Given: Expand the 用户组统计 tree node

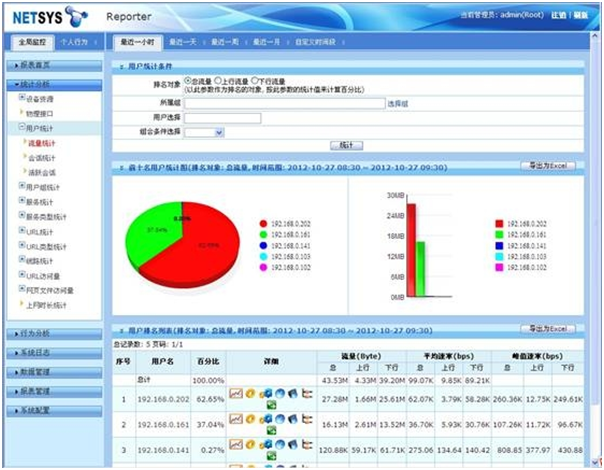Looking at the screenshot, I should (22, 186).
